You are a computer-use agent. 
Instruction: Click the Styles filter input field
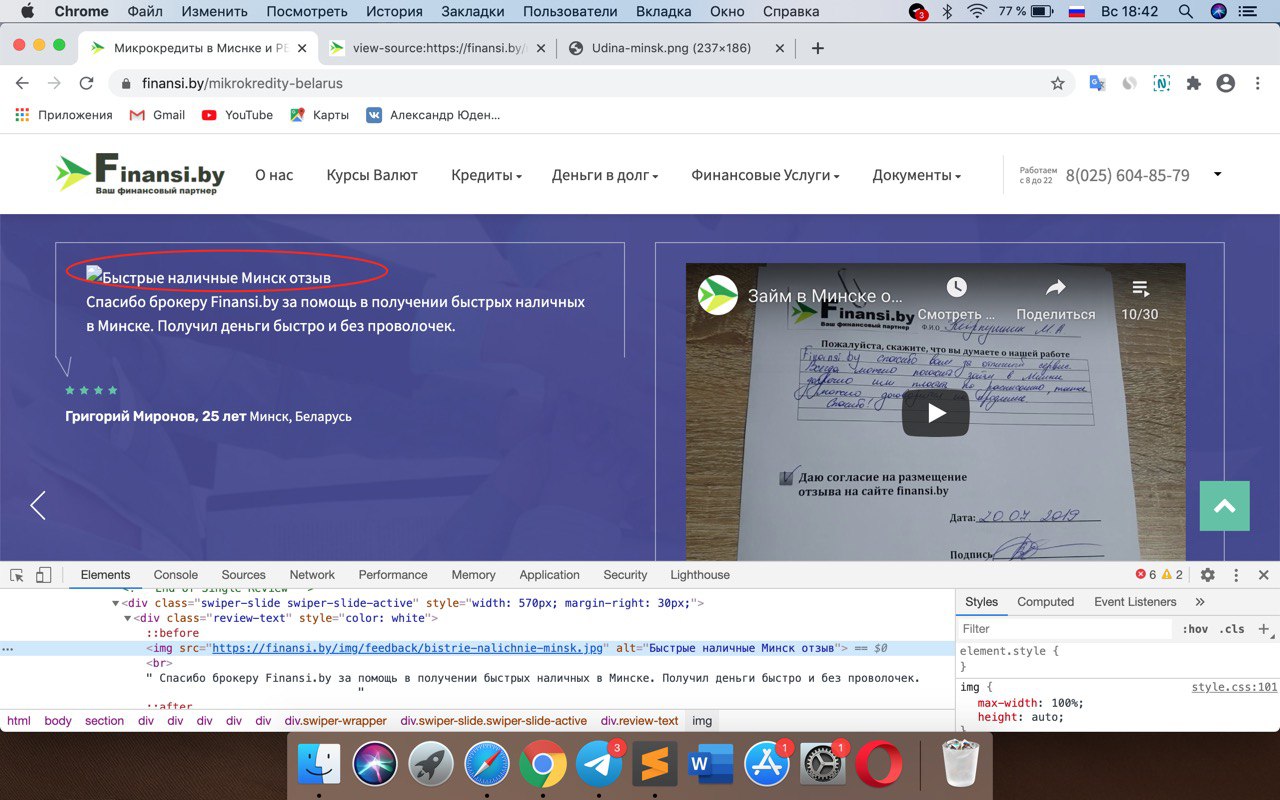pos(1064,629)
